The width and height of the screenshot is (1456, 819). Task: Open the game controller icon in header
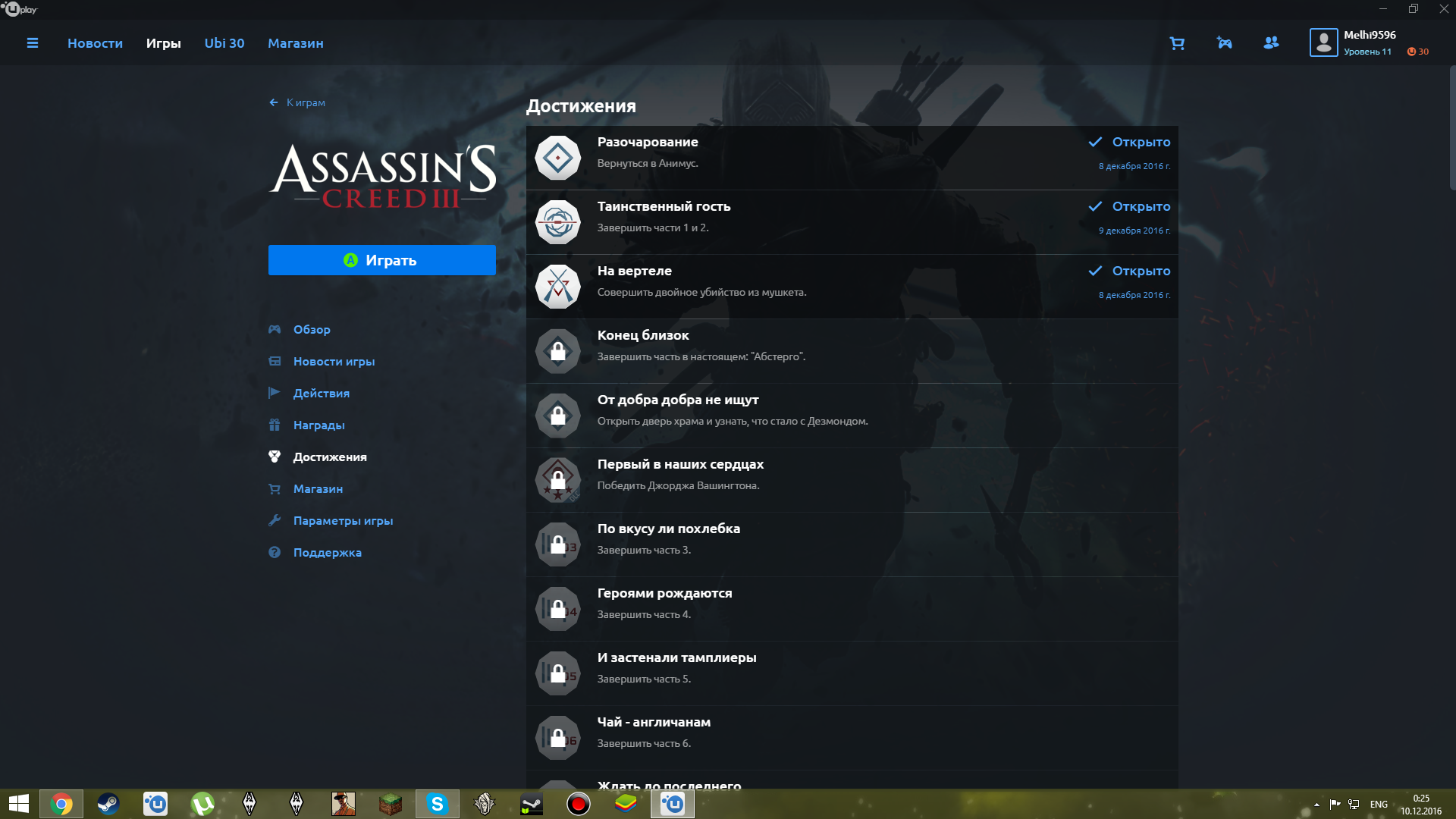point(1224,43)
